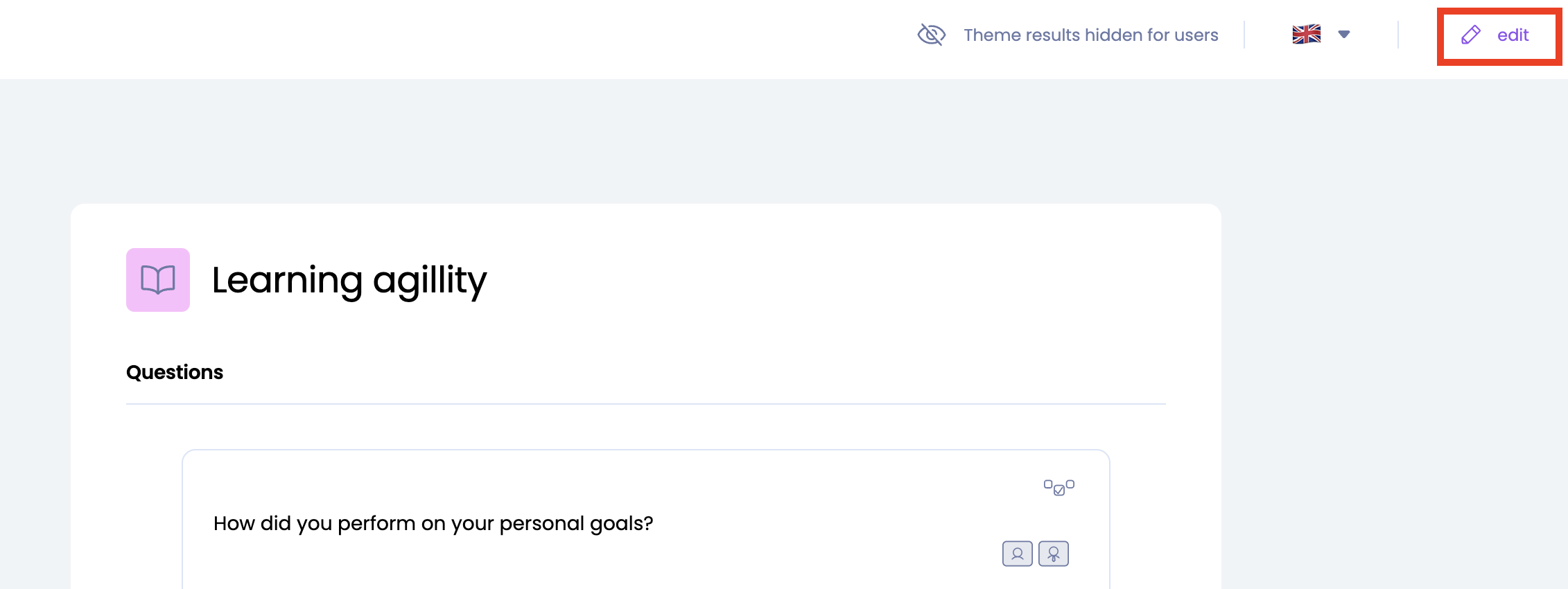1568x589 pixels.
Task: Click the manager icon with tie
Action: point(1054,554)
